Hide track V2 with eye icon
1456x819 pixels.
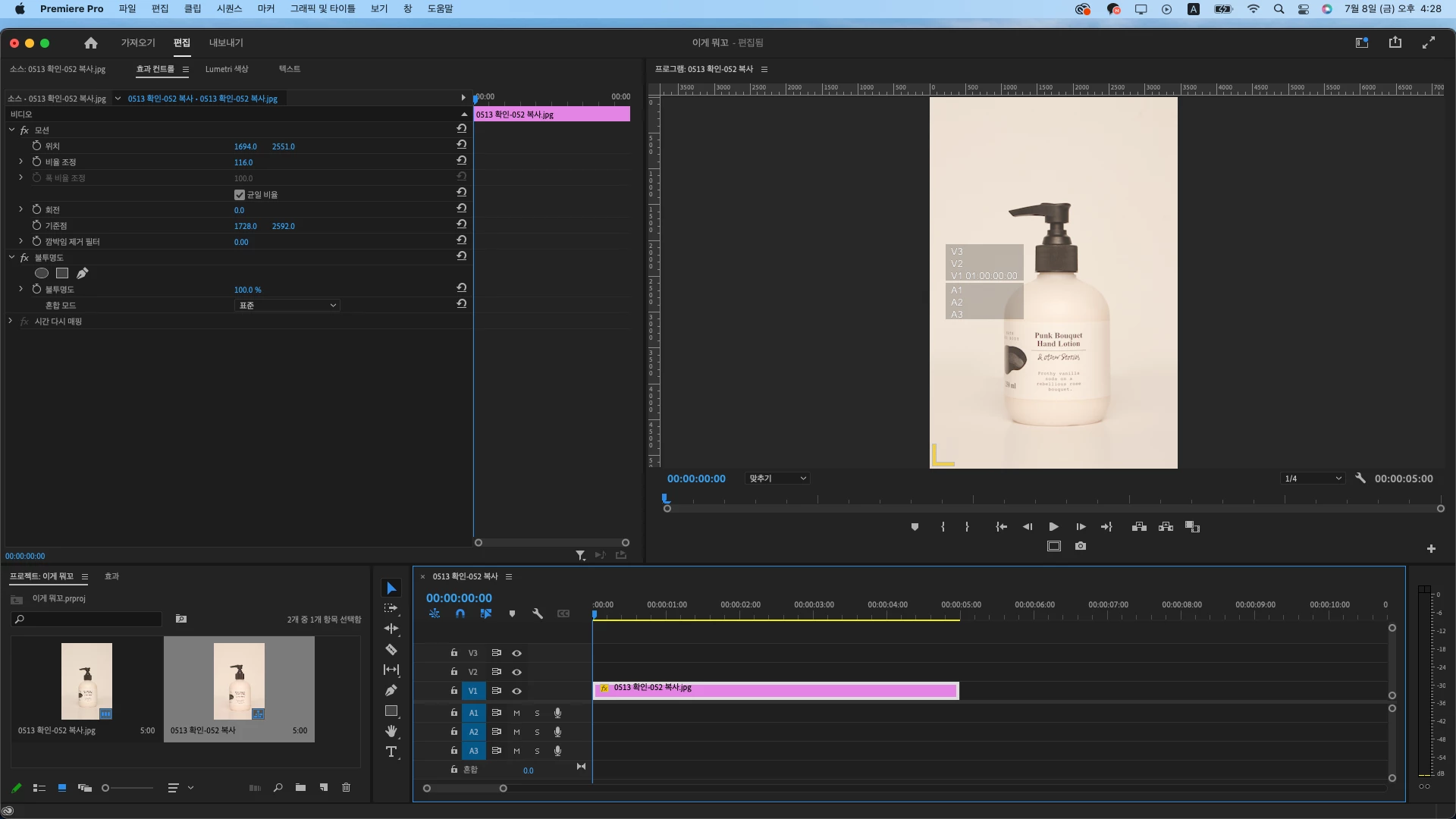pos(516,672)
